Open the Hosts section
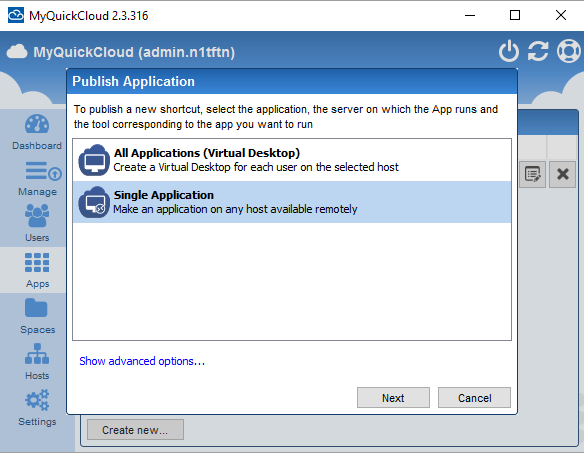Screen dimensions: 584x453 37,362
